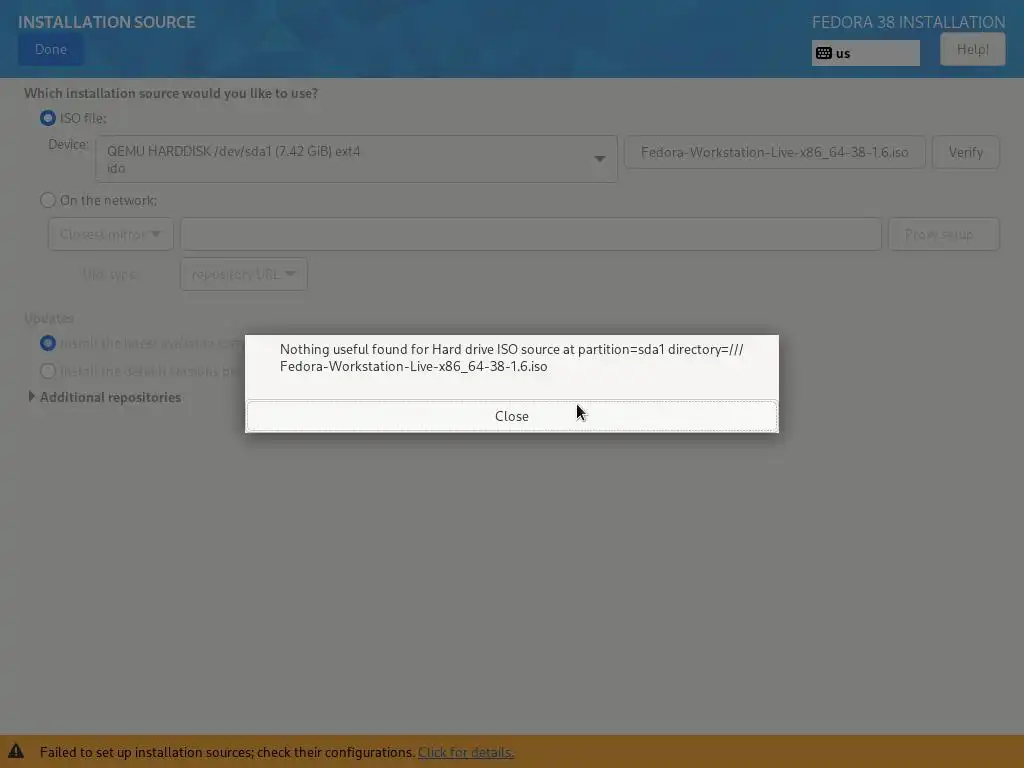Close the error dialog

click(511, 416)
